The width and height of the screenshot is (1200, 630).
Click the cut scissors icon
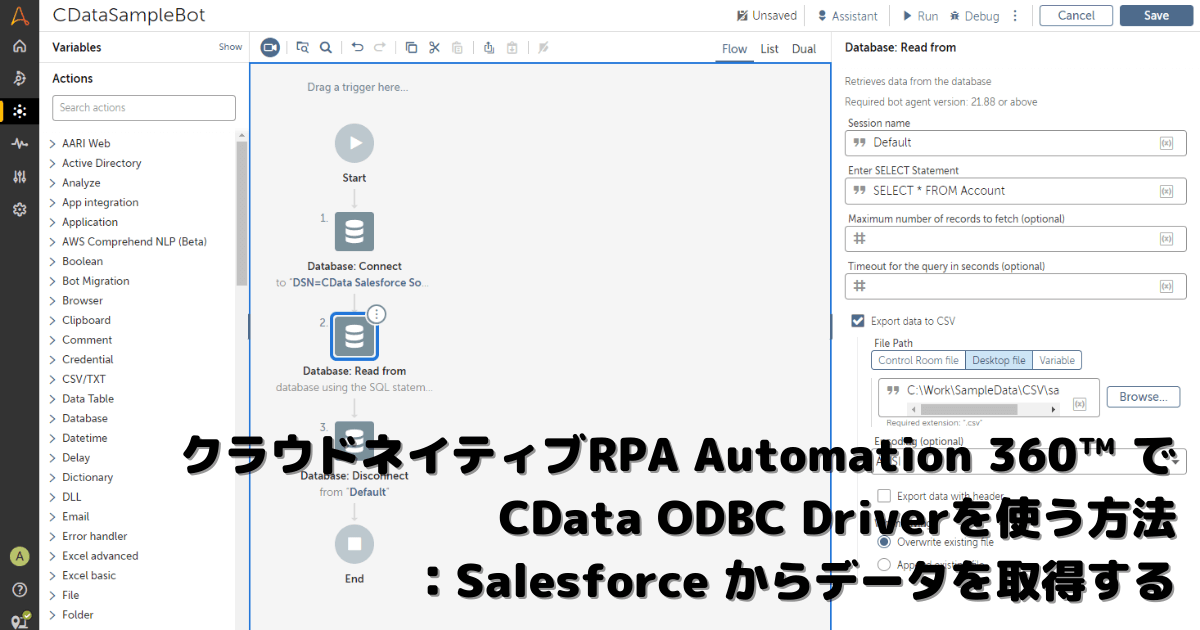[434, 47]
